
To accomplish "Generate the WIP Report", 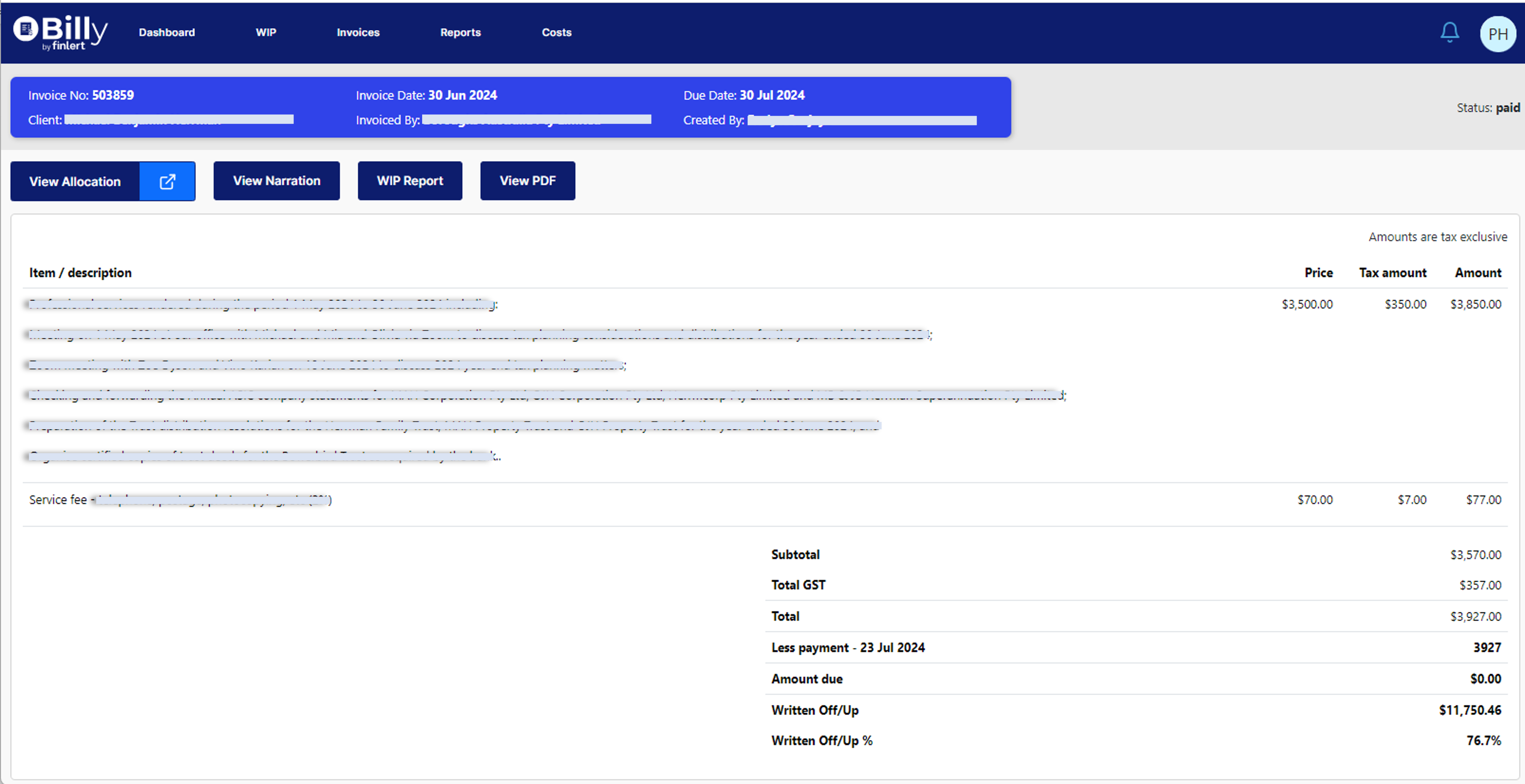I will pyautogui.click(x=410, y=180).
